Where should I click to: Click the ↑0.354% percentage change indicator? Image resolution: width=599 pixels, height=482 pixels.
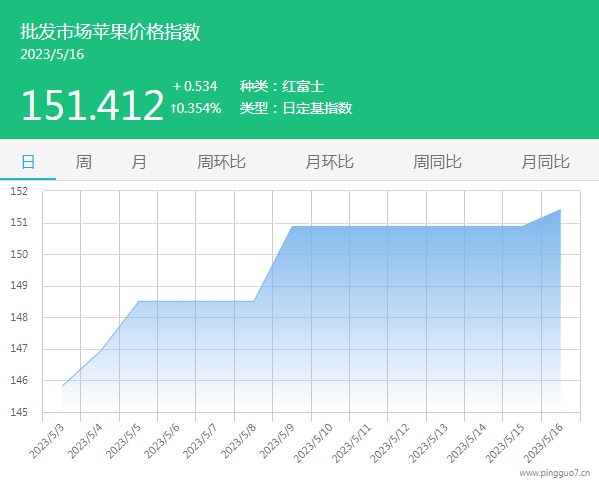(196, 108)
